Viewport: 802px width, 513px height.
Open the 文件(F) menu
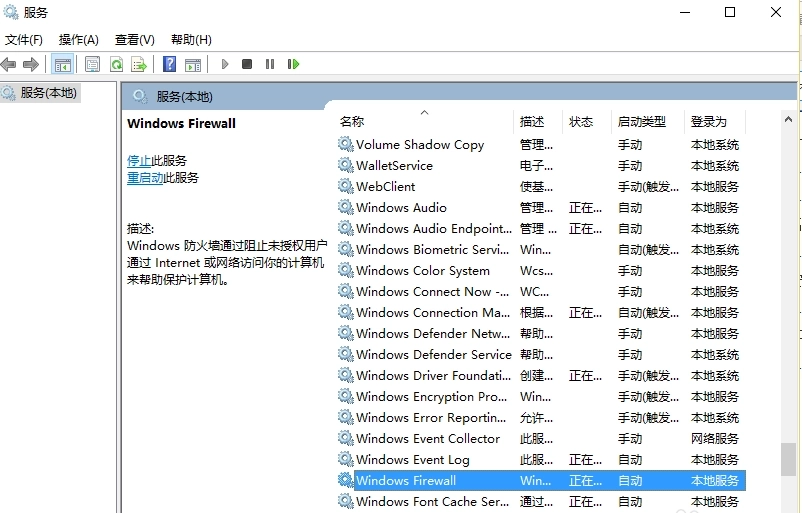point(24,40)
